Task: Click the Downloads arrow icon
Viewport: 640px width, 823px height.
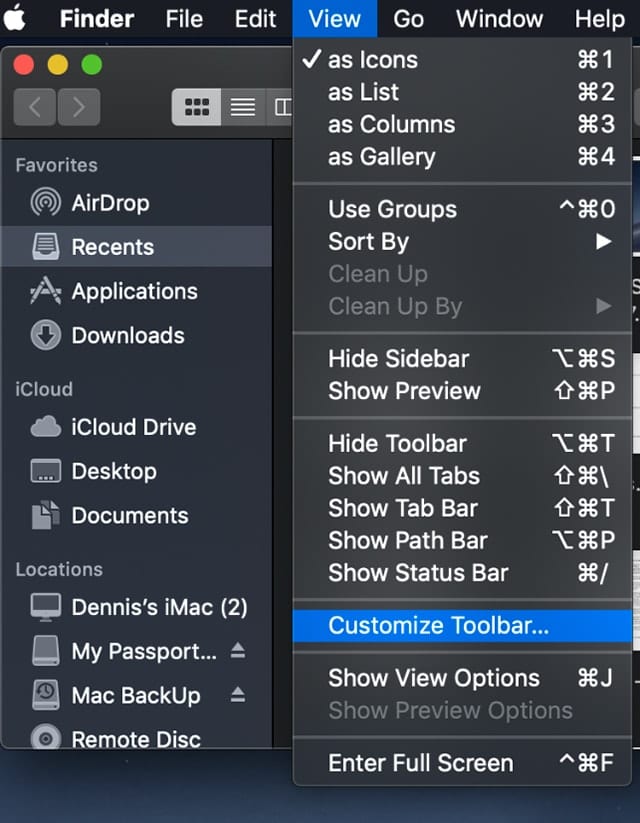Action: [x=45, y=335]
